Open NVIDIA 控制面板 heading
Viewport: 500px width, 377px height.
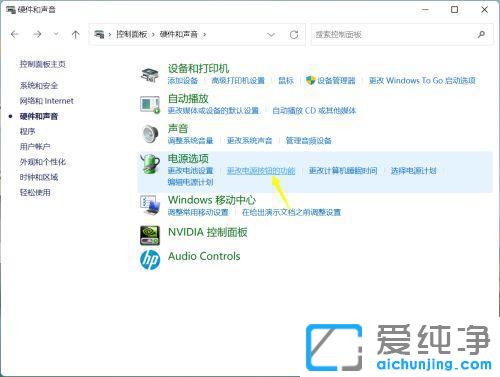coord(208,232)
